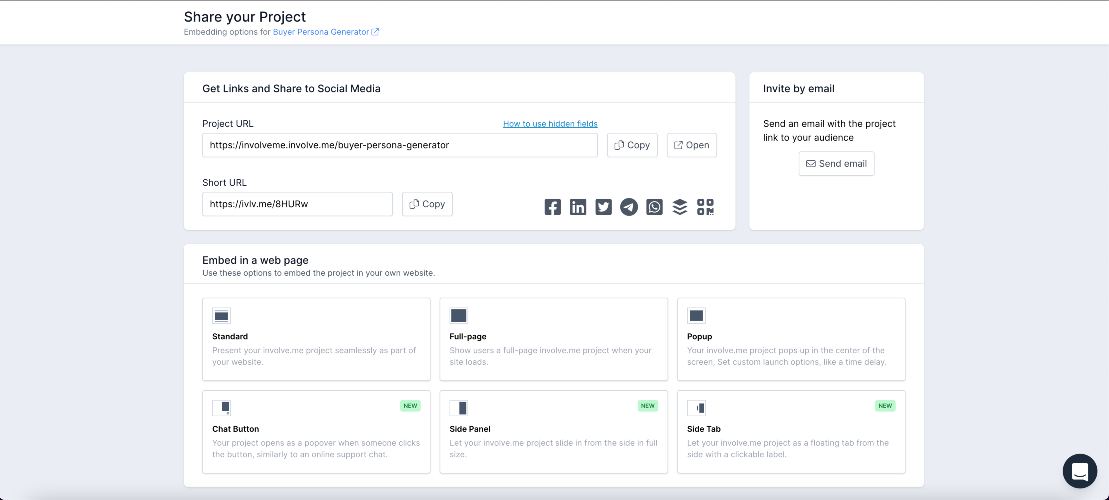Share project to Buffer icon
This screenshot has height=500, width=1109.
680,207
